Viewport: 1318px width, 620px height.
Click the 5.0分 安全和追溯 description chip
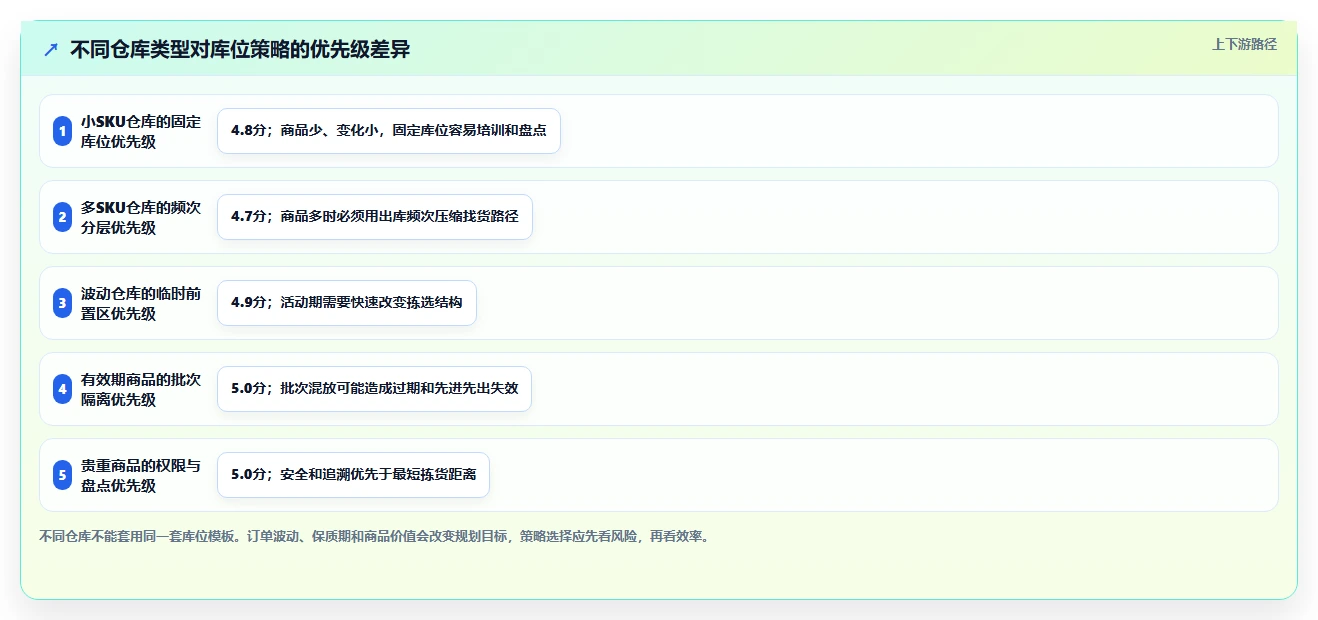pos(353,475)
